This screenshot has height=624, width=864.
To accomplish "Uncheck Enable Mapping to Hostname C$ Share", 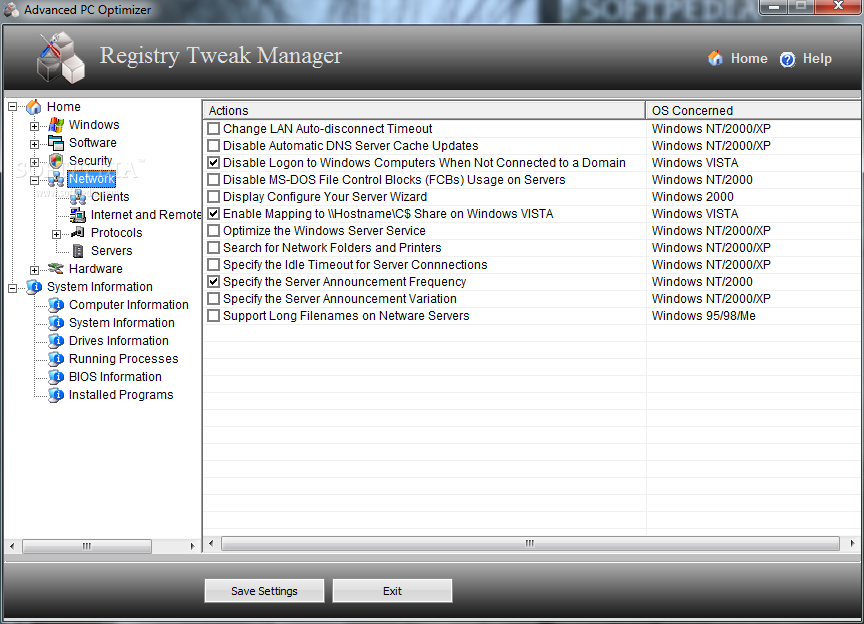I will coord(214,214).
